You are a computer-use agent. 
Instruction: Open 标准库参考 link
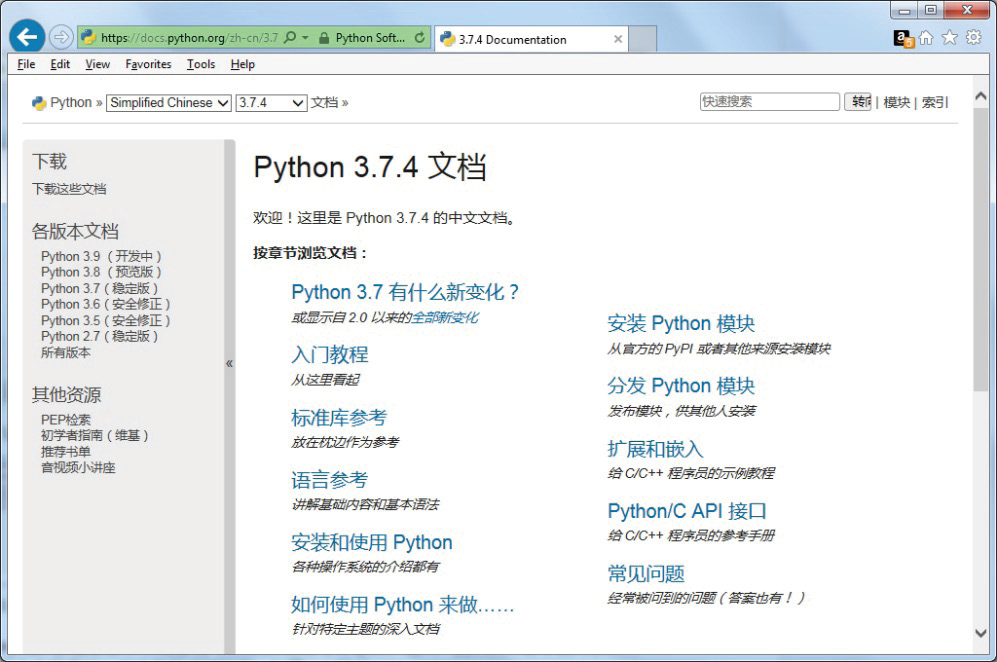click(x=339, y=418)
